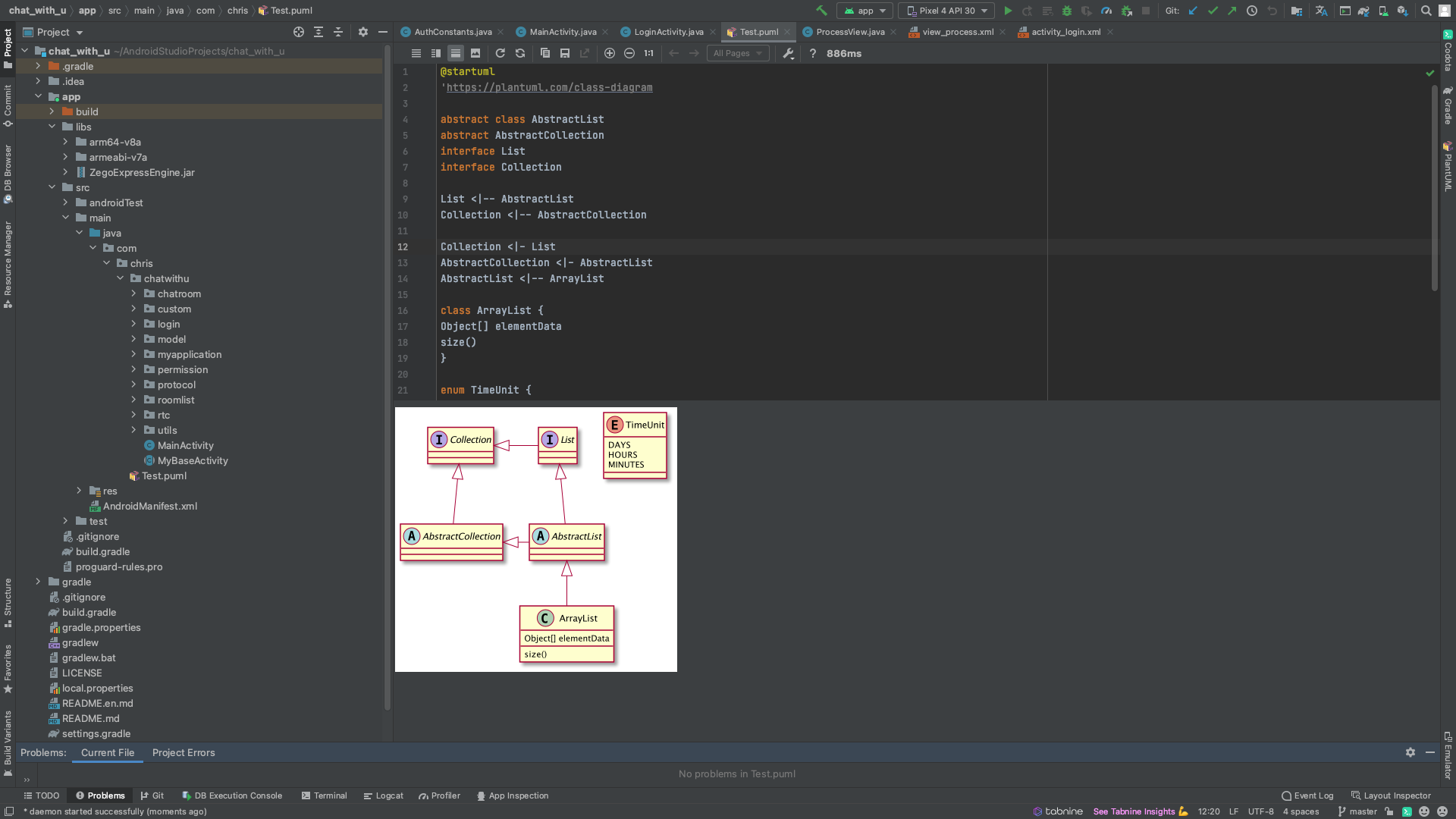
Task: Show Git history clock icon
Action: (x=1252, y=11)
